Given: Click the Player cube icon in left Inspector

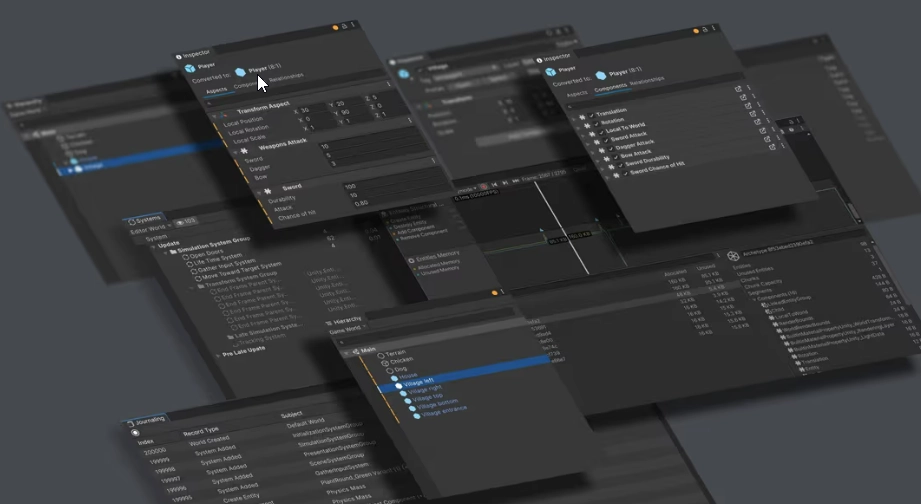Looking at the screenshot, I should 190,68.
